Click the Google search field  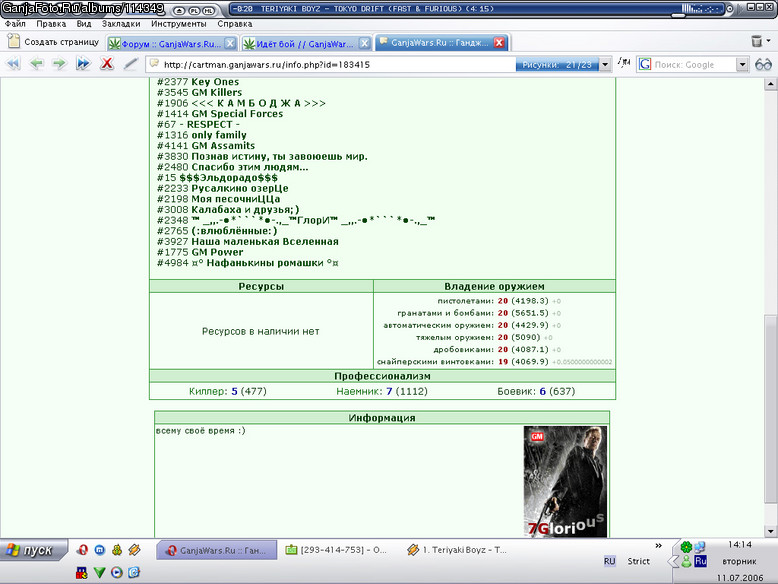(x=694, y=65)
